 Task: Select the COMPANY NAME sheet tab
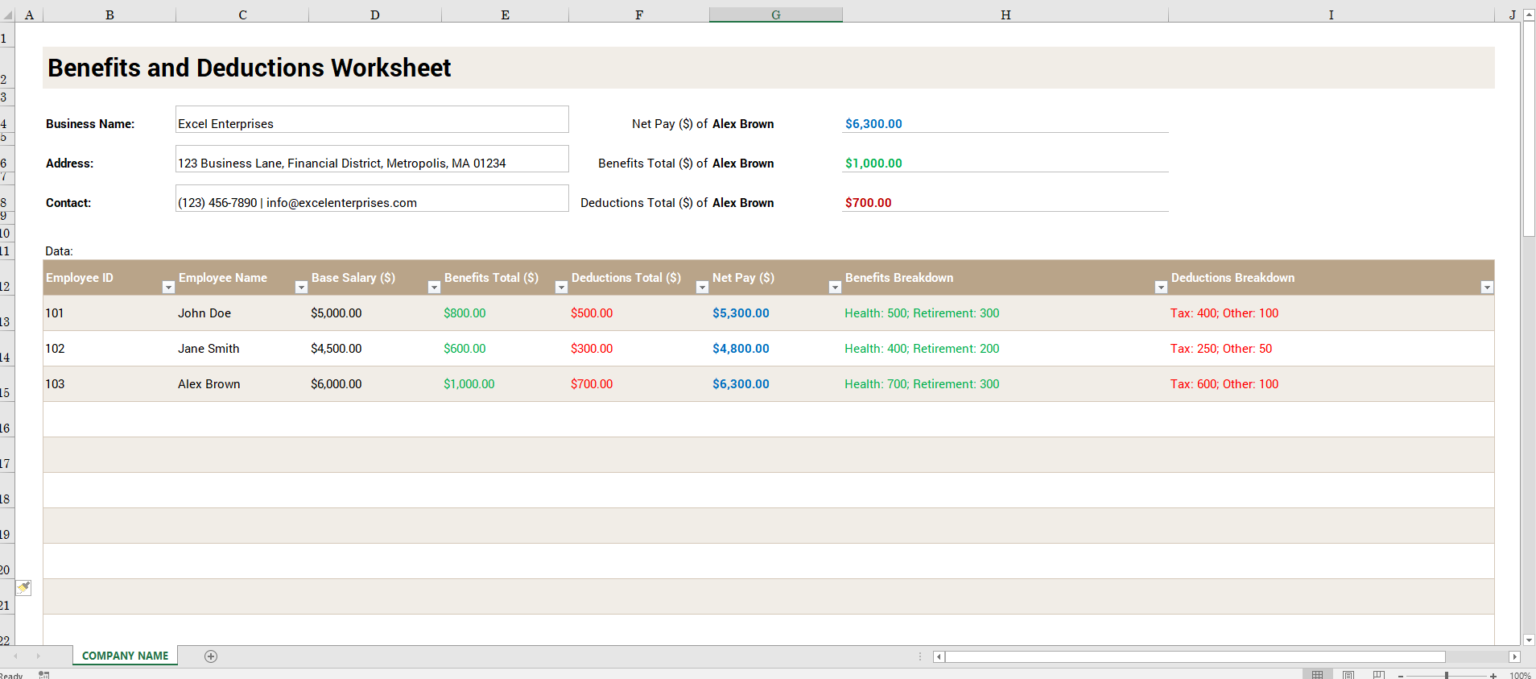[125, 656]
